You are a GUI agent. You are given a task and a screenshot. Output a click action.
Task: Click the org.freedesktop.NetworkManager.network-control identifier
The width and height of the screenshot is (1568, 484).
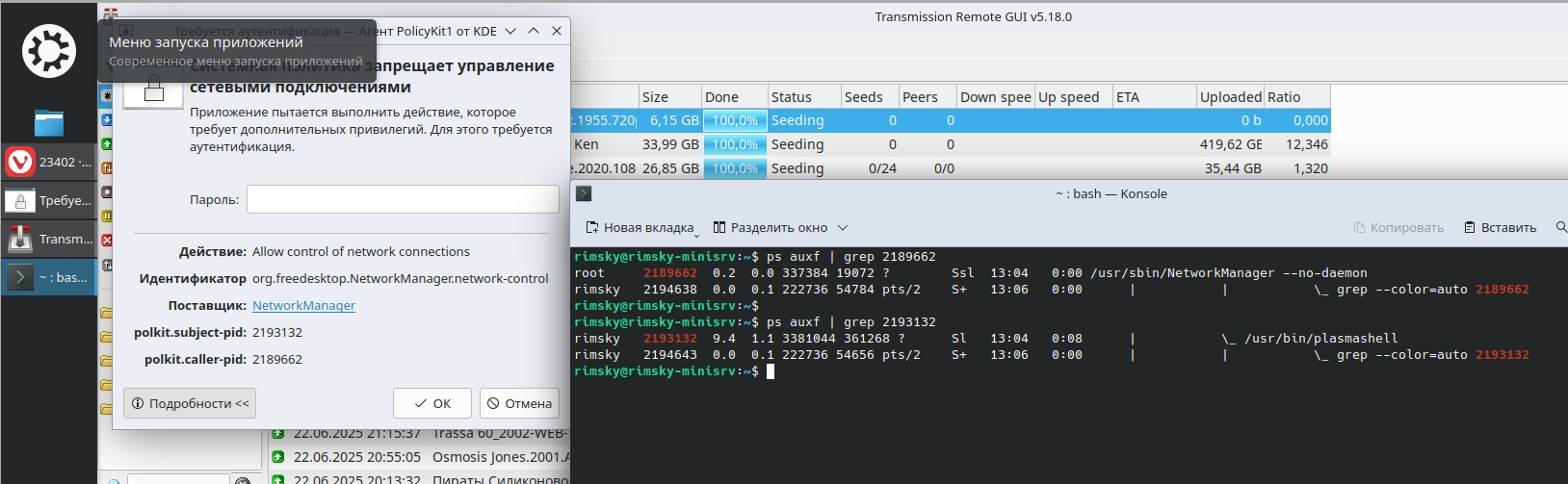coord(401,278)
